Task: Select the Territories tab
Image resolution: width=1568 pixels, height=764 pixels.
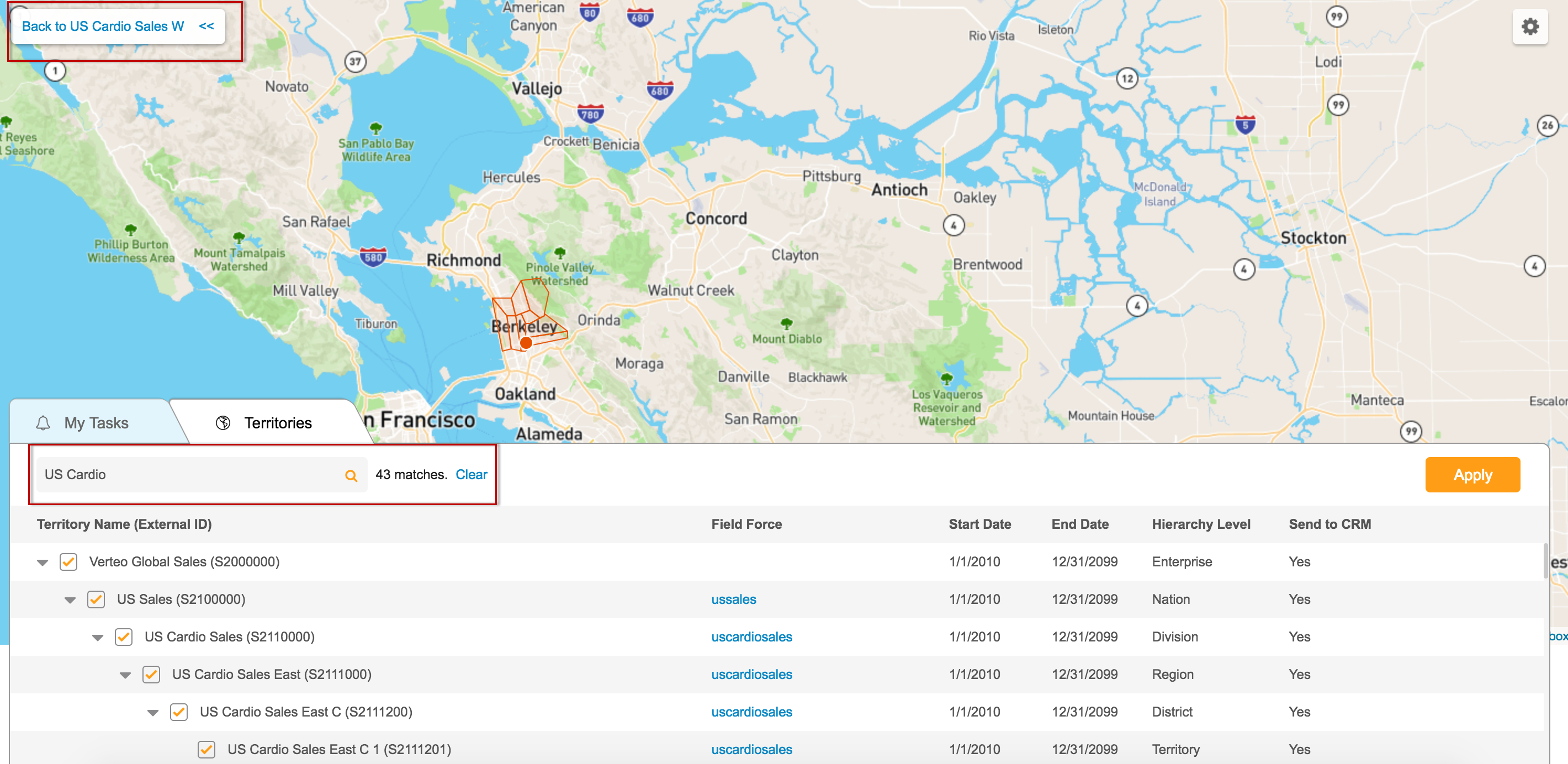Action: (277, 423)
